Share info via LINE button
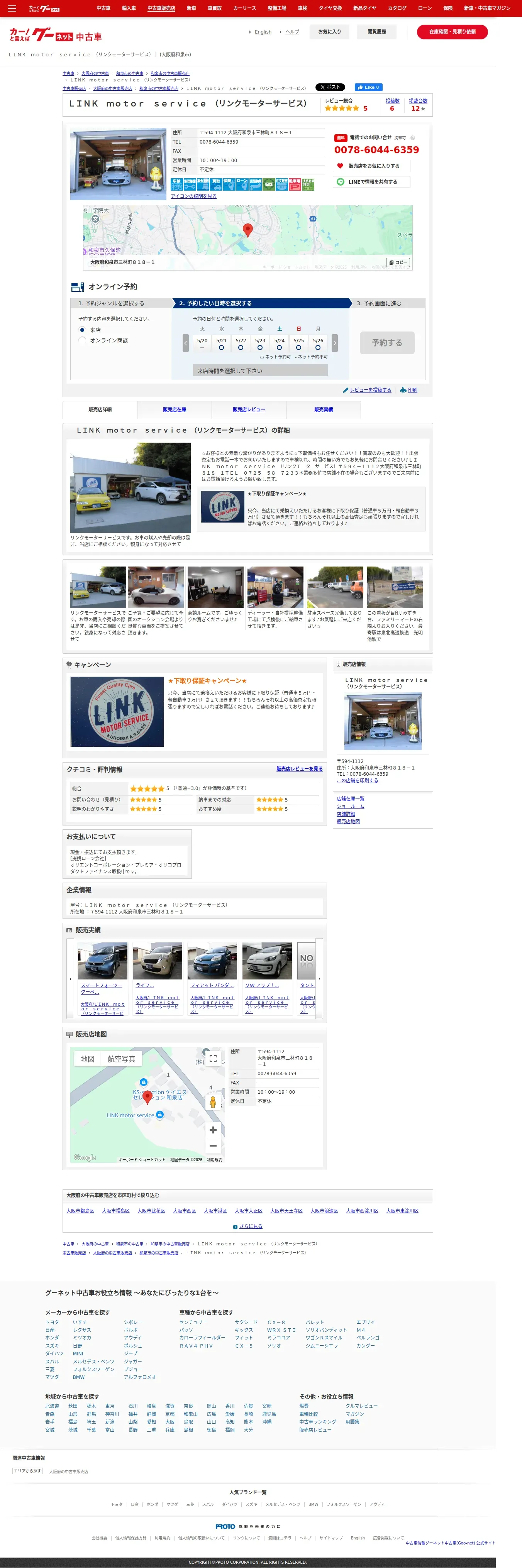Image resolution: width=522 pixels, height=1568 pixels. point(371,181)
